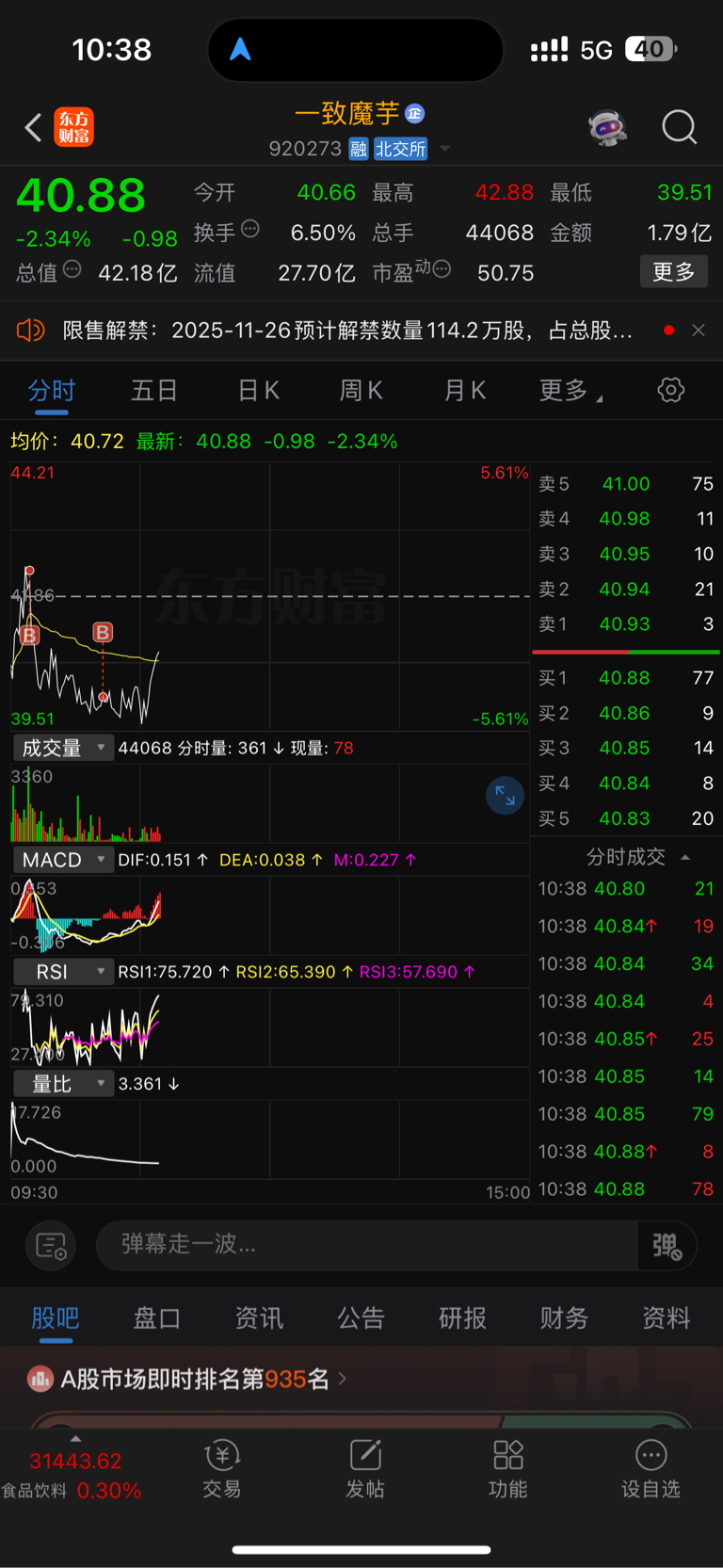Tap the 卖3 40.95 price

pyautogui.click(x=624, y=554)
